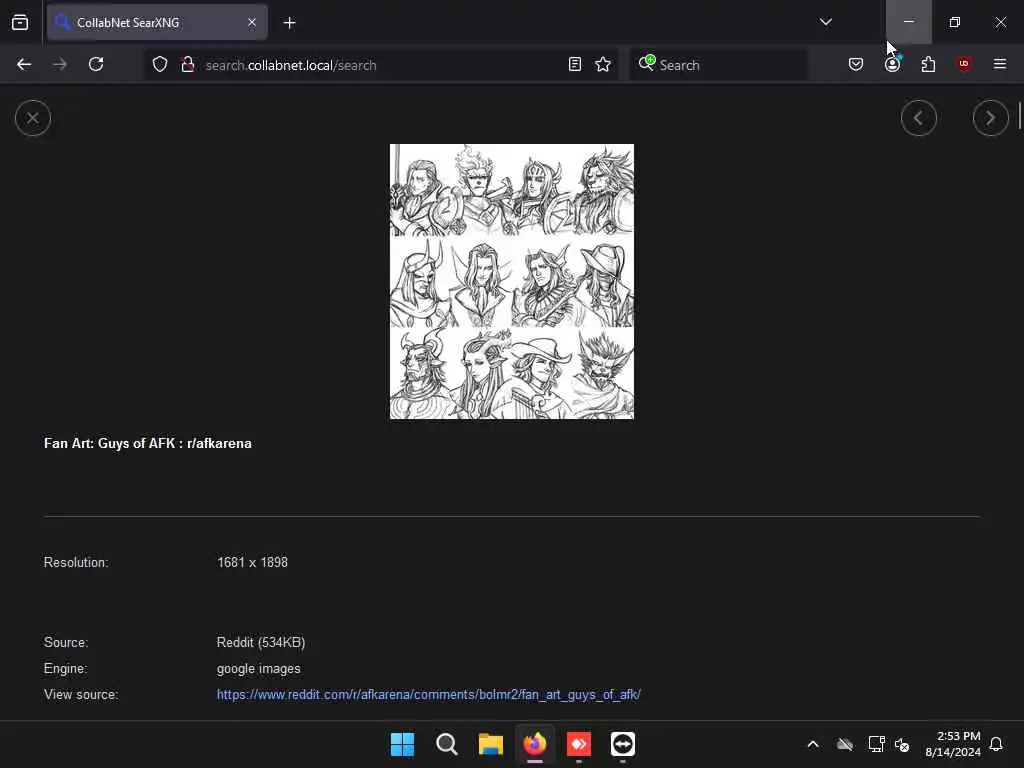The image size is (1024, 768).
Task: Switch to Firefox in the taskbar
Action: point(535,744)
